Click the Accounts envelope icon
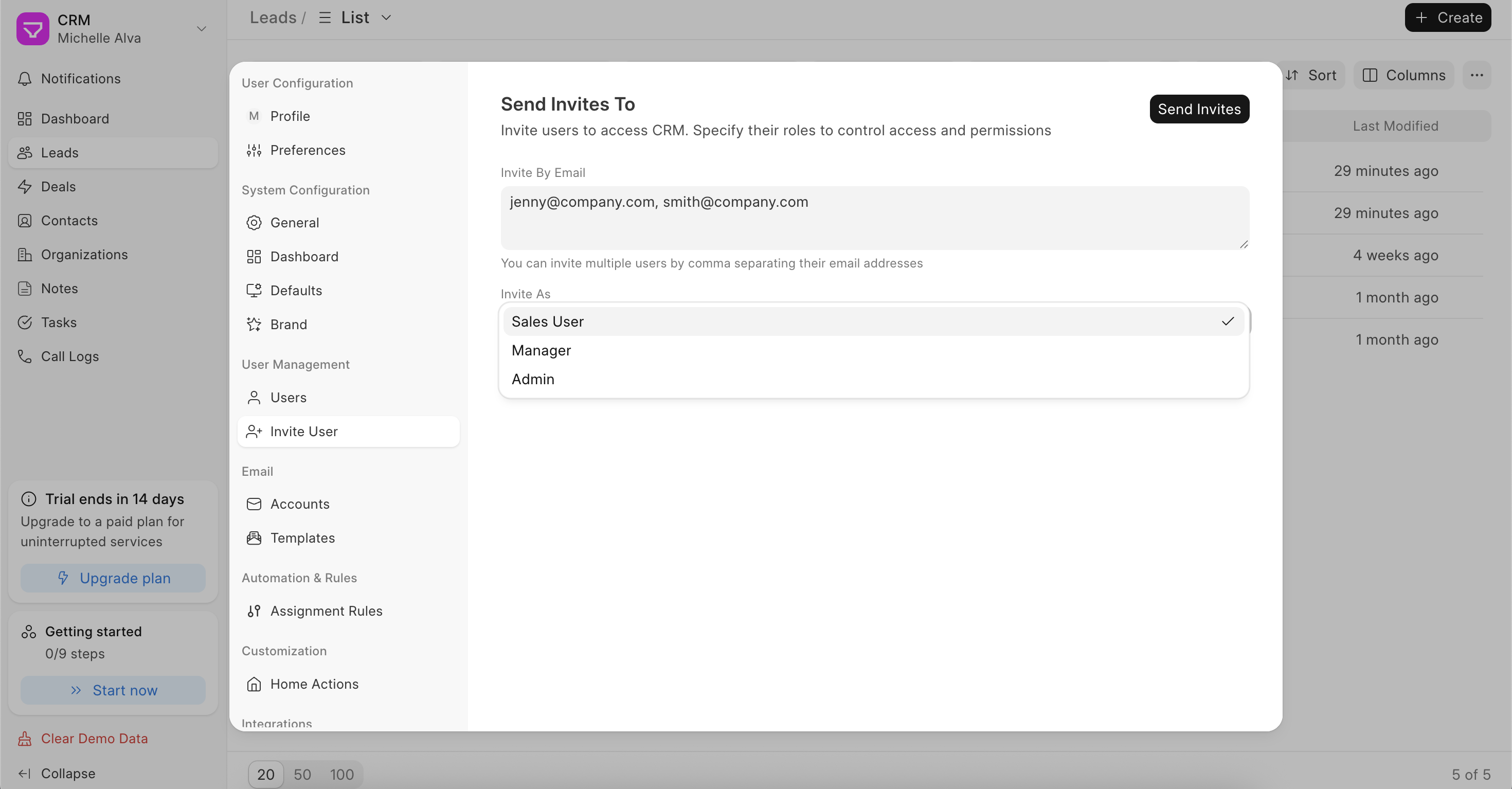The height and width of the screenshot is (789, 1512). 254,504
